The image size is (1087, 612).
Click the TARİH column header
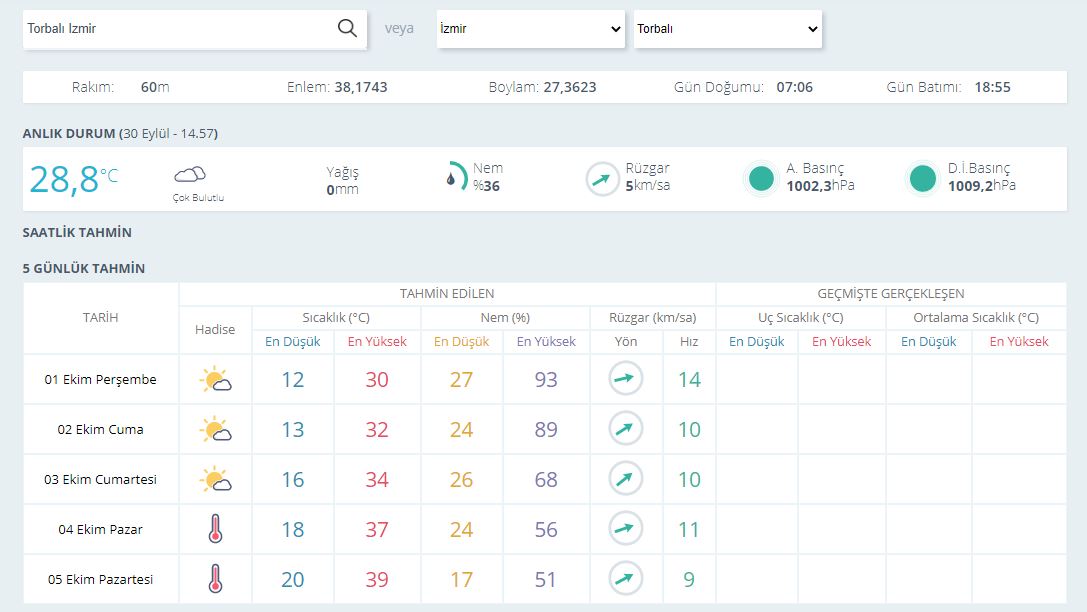(101, 317)
